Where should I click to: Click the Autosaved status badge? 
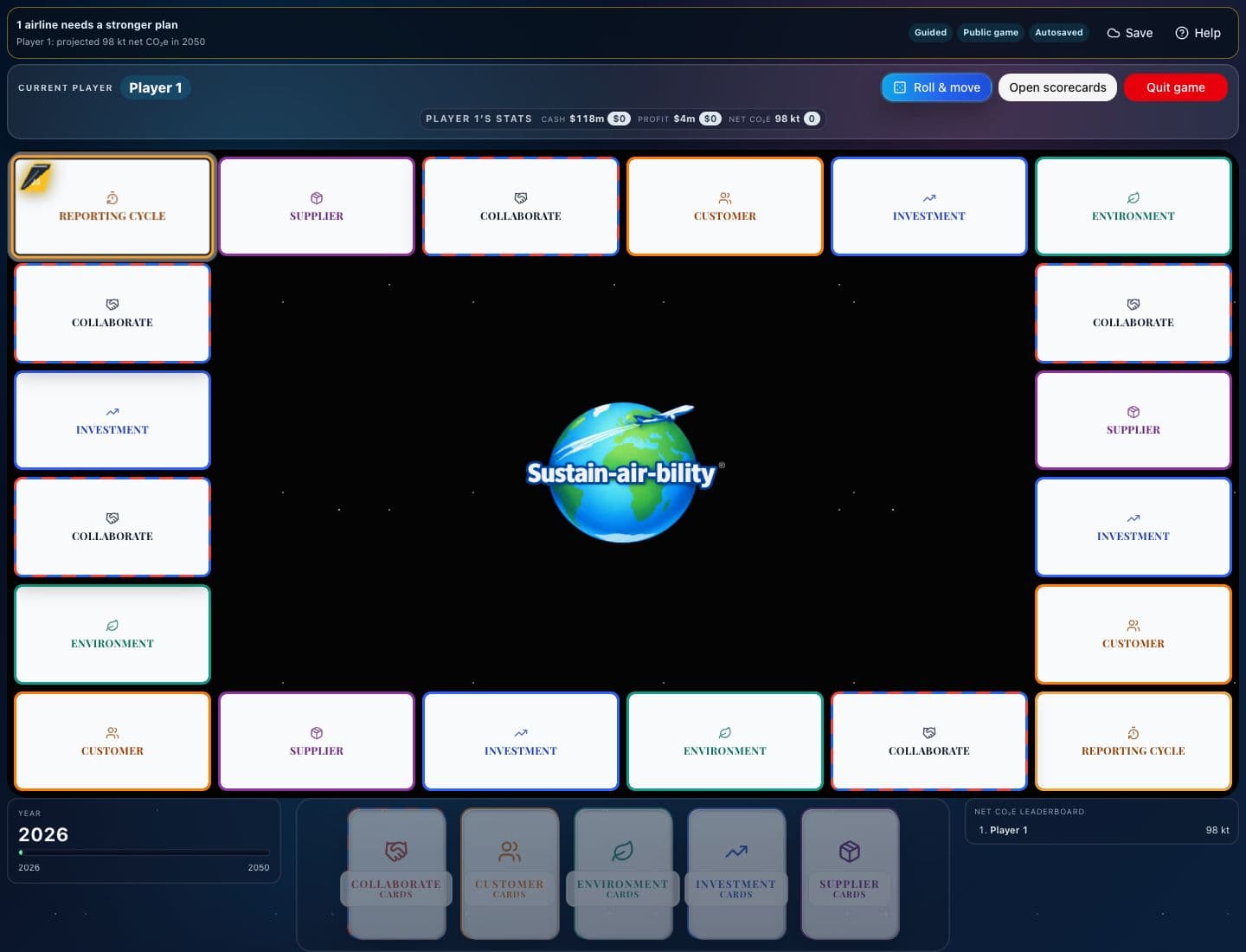(1059, 33)
